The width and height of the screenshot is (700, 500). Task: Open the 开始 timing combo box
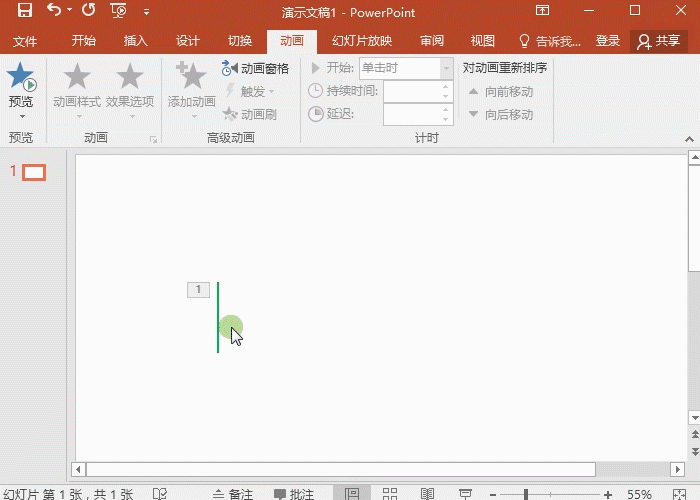coord(406,68)
